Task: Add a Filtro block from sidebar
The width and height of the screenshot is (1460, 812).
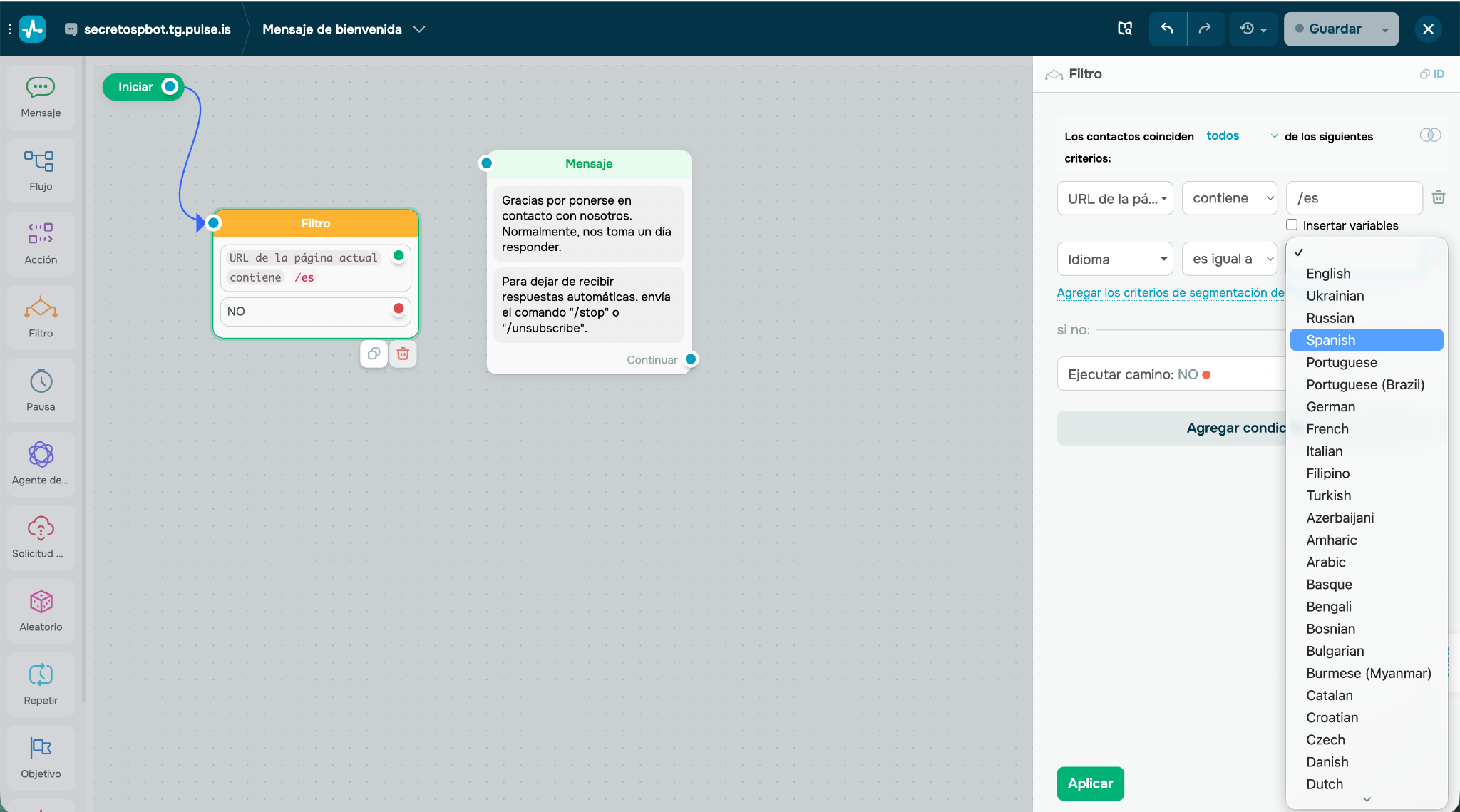Action: [41, 318]
